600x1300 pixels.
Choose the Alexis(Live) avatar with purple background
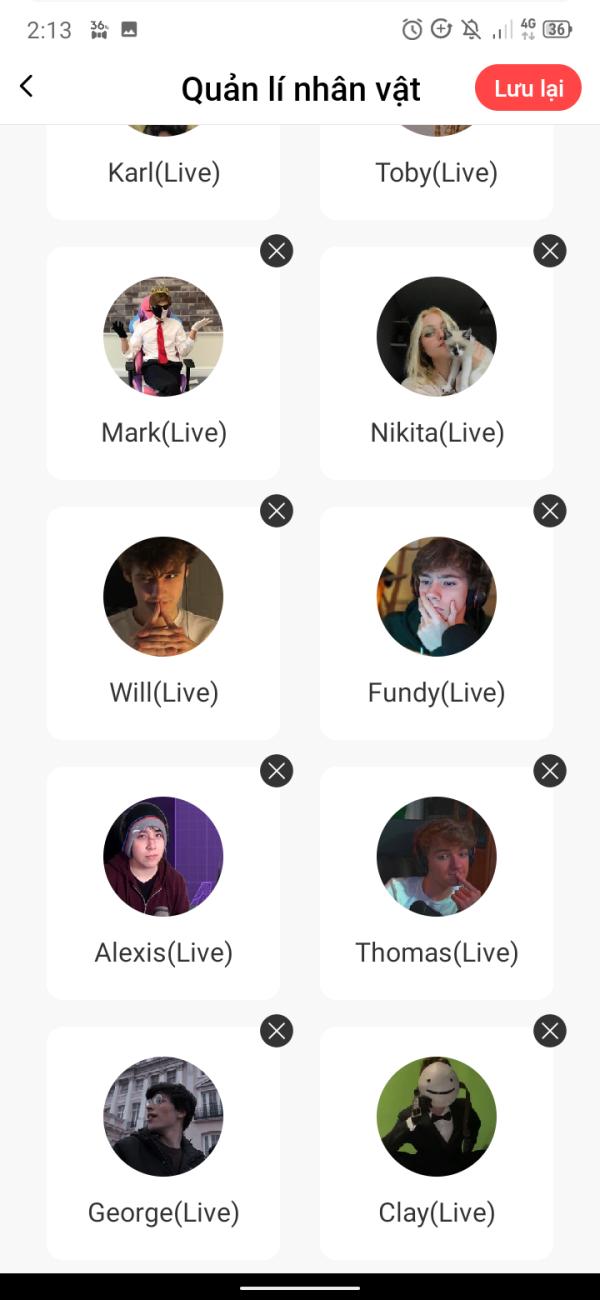[x=163, y=857]
